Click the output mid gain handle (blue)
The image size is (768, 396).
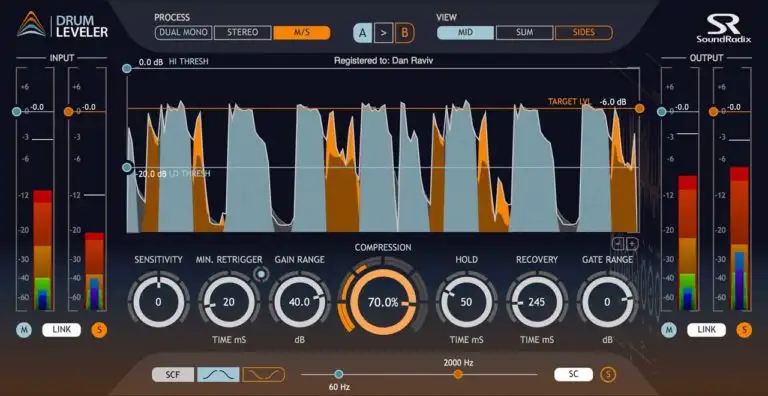coord(661,112)
